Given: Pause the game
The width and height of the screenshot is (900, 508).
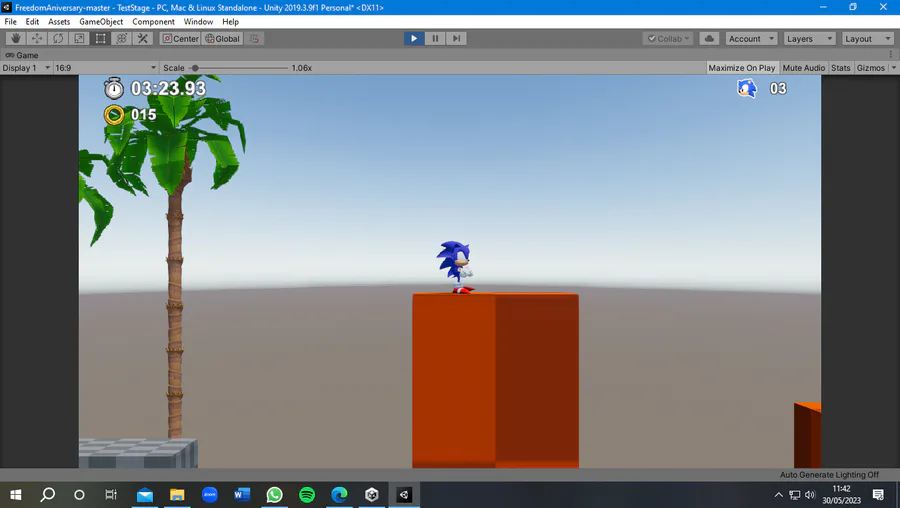Looking at the screenshot, I should pos(435,38).
